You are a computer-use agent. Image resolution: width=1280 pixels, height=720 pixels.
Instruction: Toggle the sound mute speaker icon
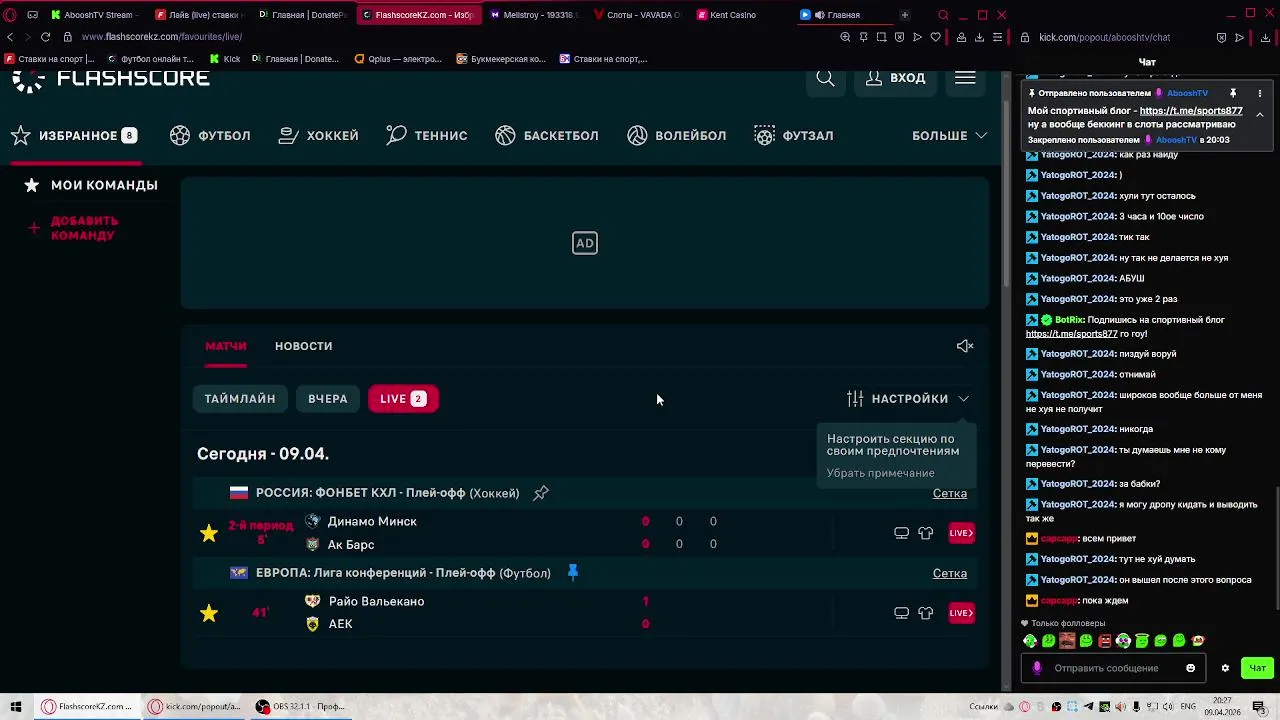point(965,346)
